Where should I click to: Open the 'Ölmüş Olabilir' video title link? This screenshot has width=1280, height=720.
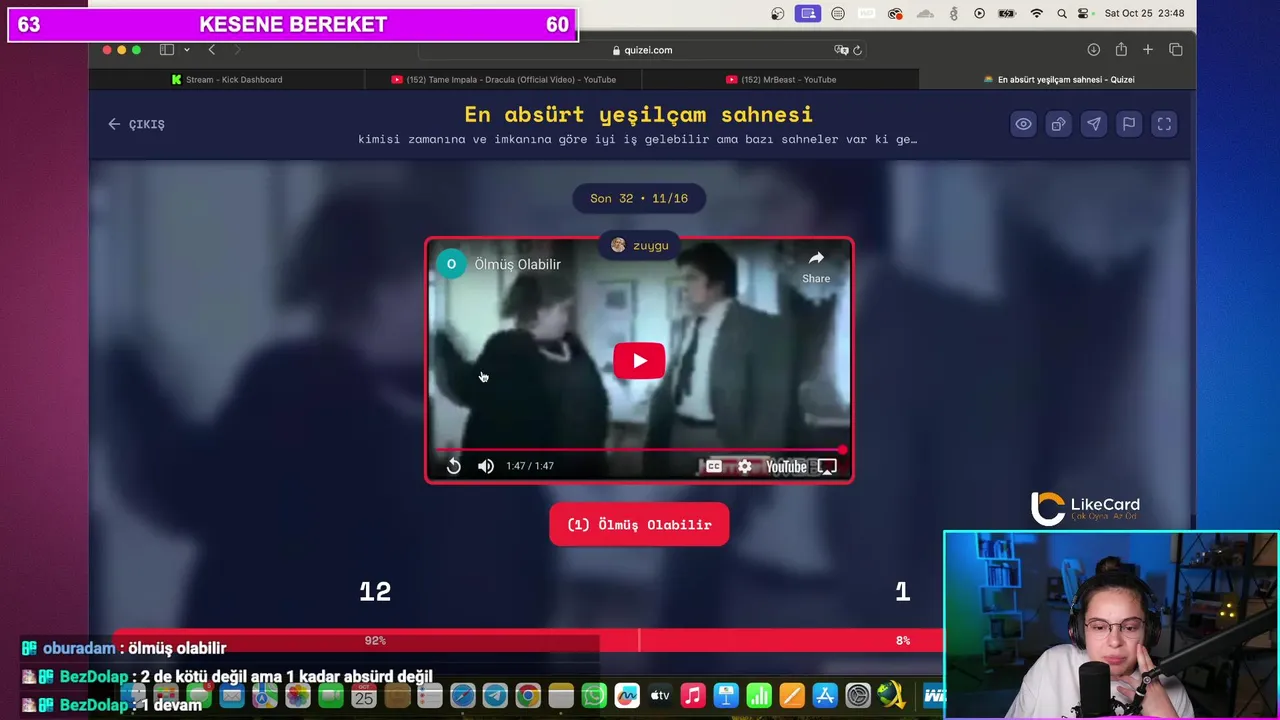pyautogui.click(x=517, y=264)
